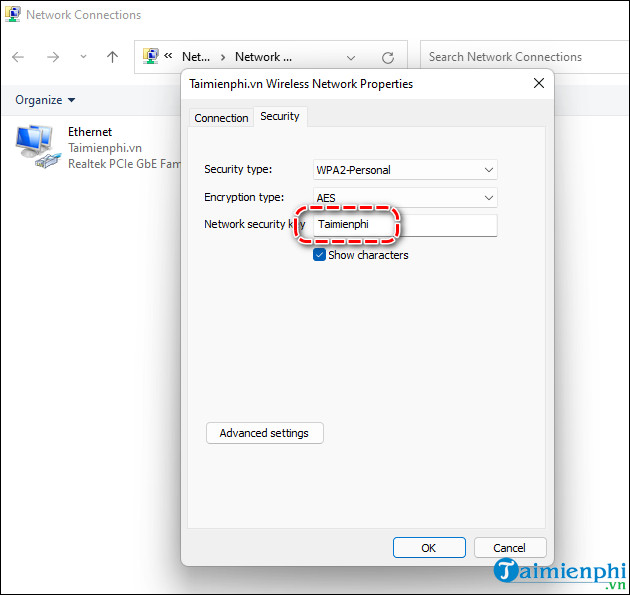Open the recent locations chevron
Screen dimensions: 630x595
83,57
